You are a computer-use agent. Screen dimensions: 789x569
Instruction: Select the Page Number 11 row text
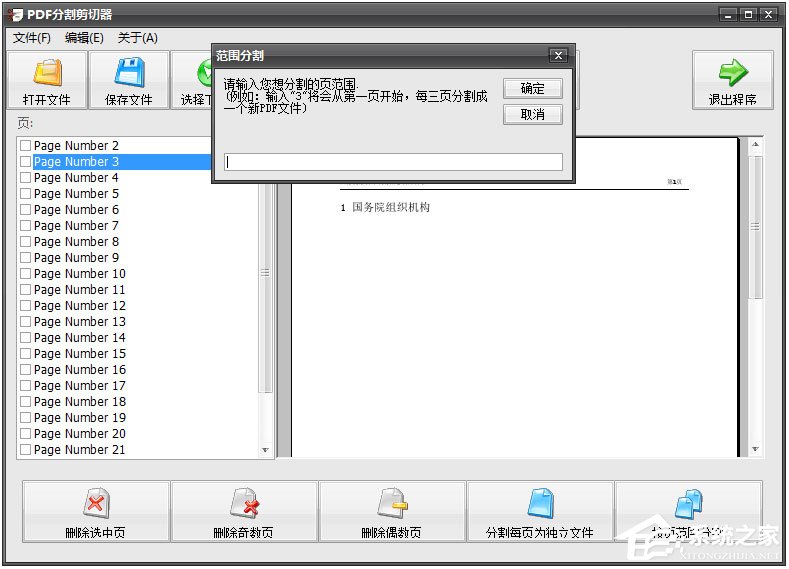click(80, 290)
